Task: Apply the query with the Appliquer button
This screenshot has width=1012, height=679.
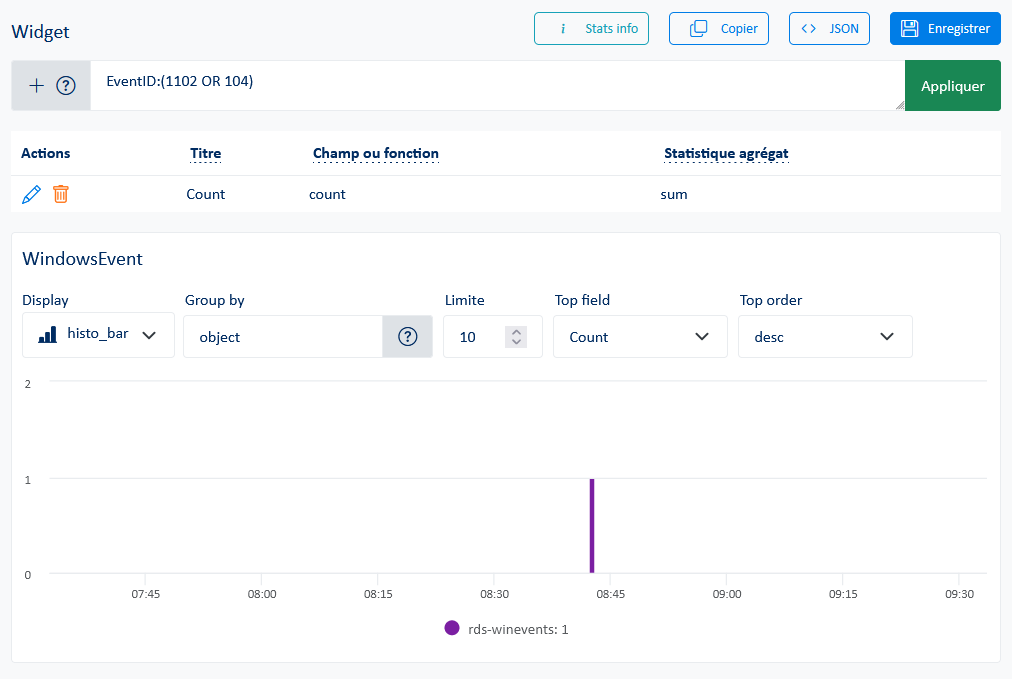Action: tap(951, 85)
